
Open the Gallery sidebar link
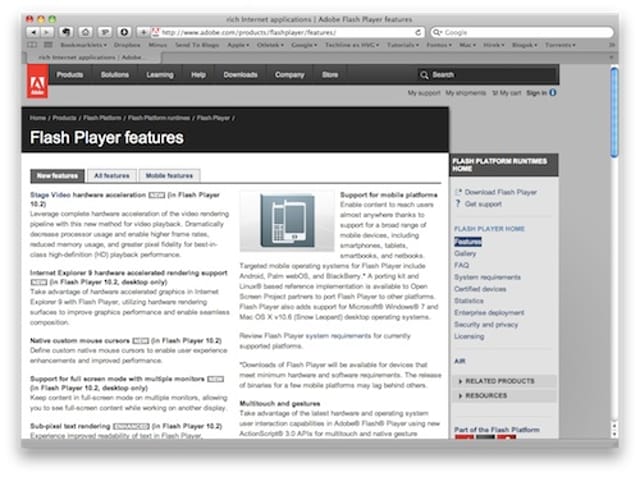(x=465, y=253)
